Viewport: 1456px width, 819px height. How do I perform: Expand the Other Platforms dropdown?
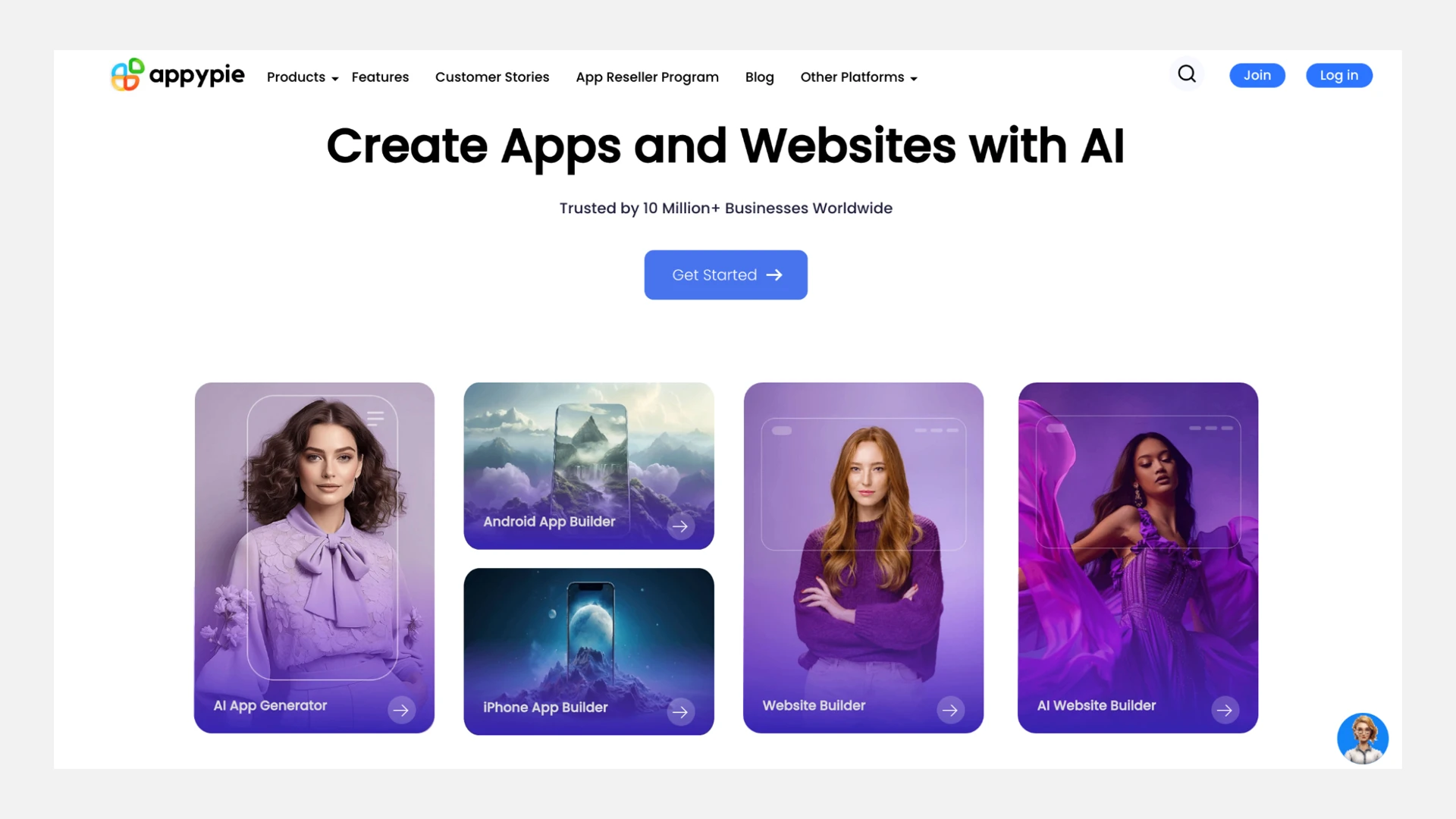point(858,77)
